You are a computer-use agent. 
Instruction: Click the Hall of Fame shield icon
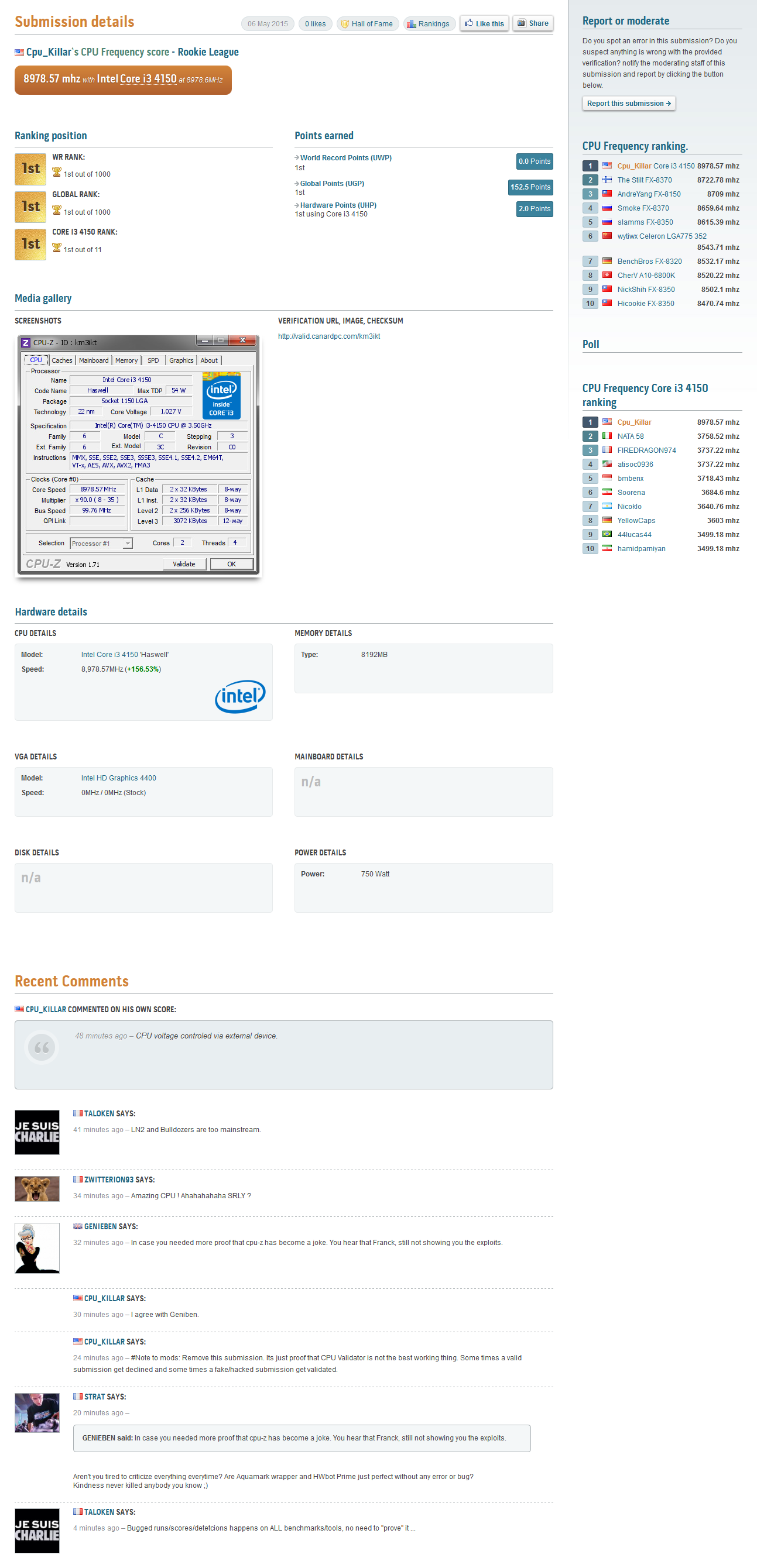point(345,25)
